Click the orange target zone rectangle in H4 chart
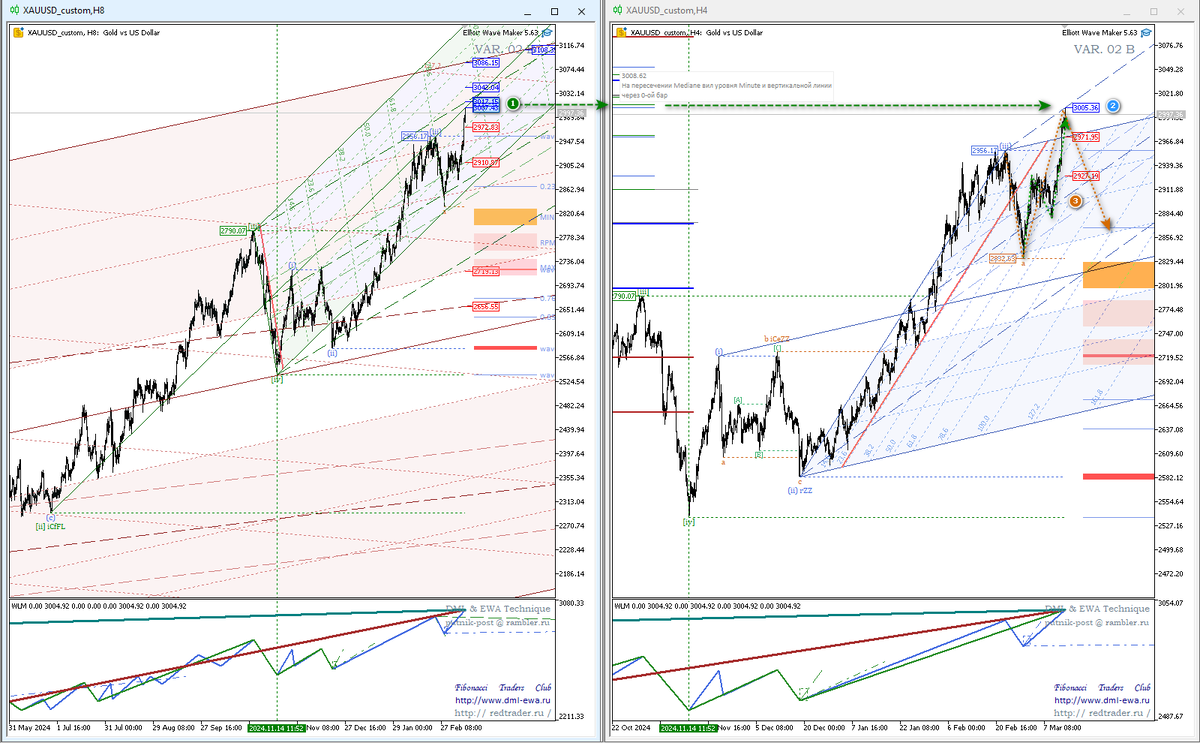Image resolution: width=1200 pixels, height=743 pixels. [1118, 274]
